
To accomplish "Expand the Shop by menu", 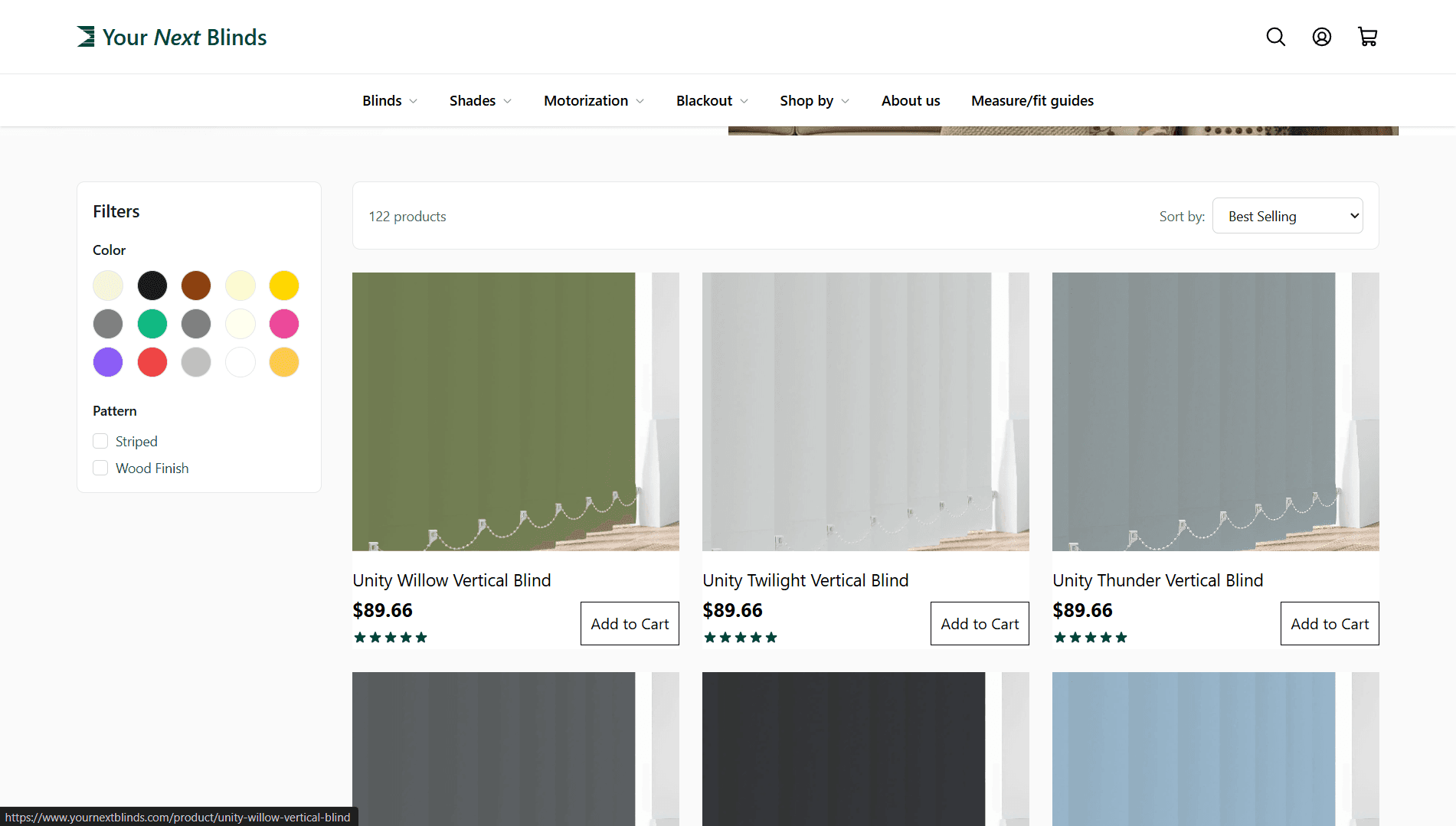I will click(x=815, y=100).
